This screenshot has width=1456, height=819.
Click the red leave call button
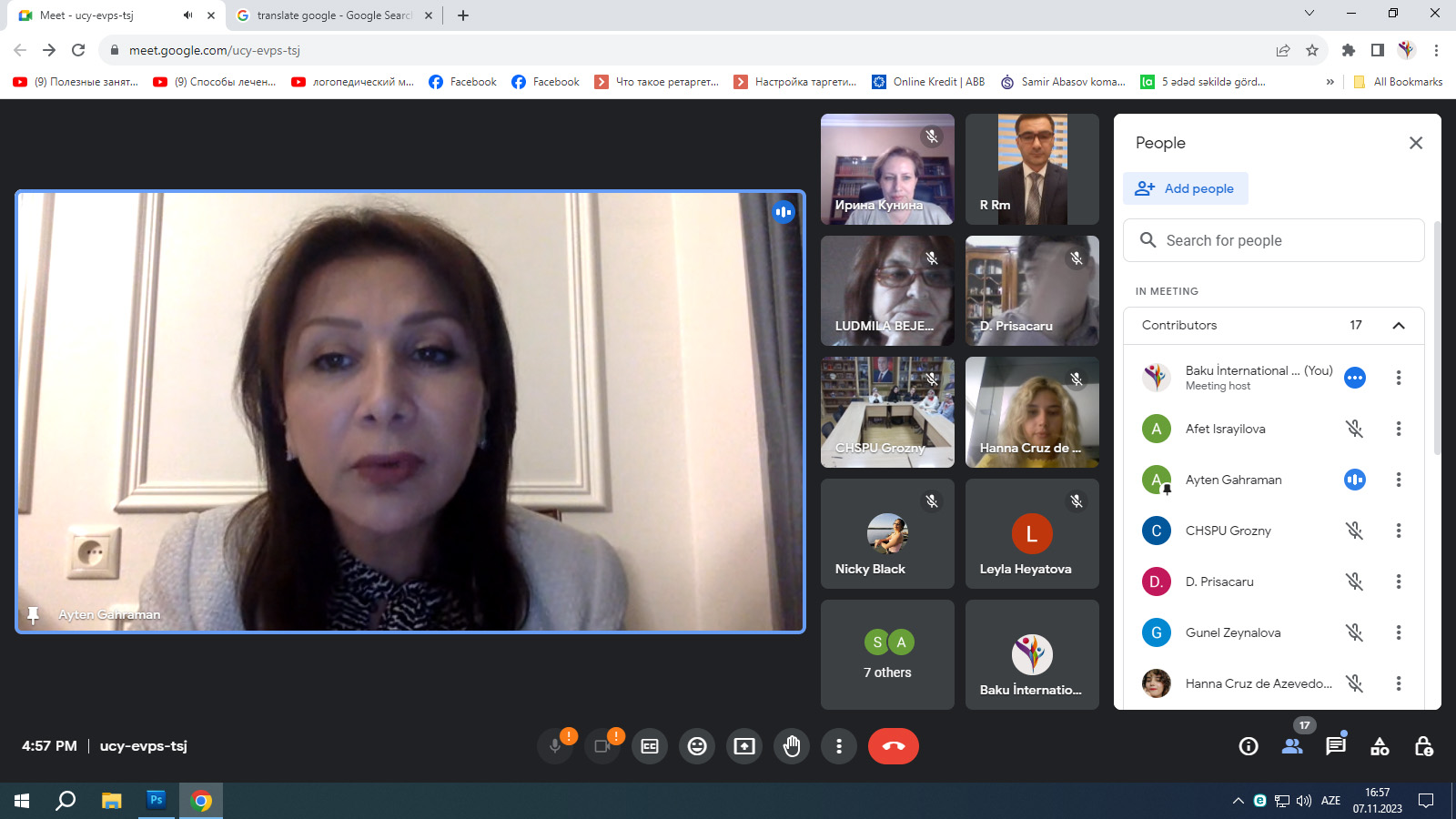tap(893, 746)
